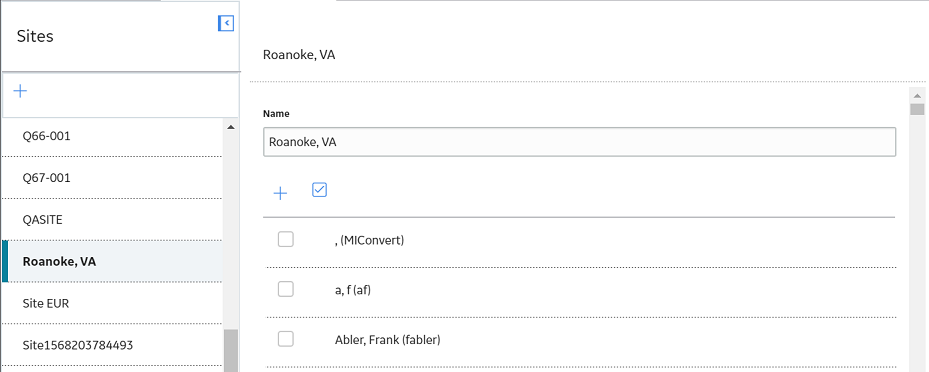
Task: Add a new site with plus icon
Action: pos(20,91)
